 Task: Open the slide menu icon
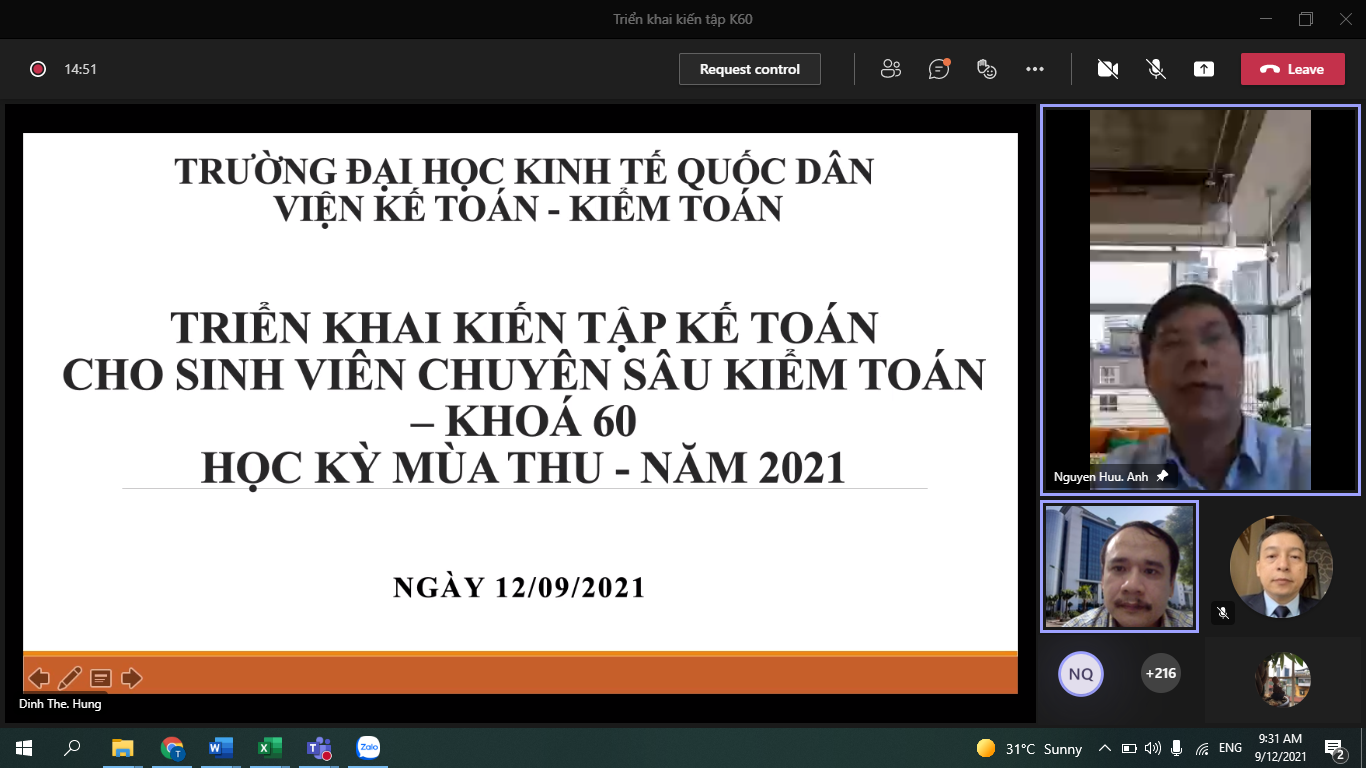100,678
